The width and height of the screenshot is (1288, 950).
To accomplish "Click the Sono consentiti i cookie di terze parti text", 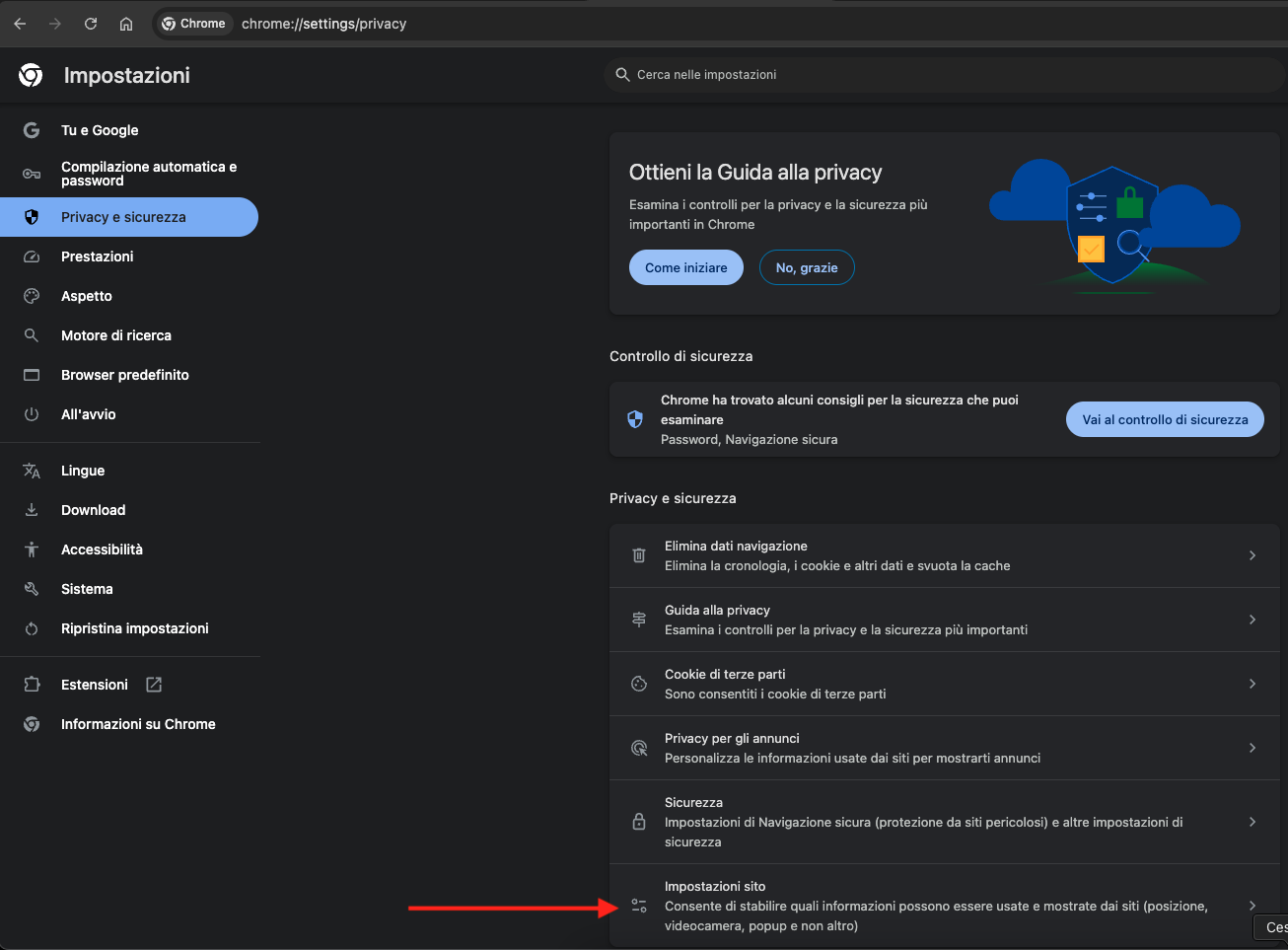I will 775,694.
